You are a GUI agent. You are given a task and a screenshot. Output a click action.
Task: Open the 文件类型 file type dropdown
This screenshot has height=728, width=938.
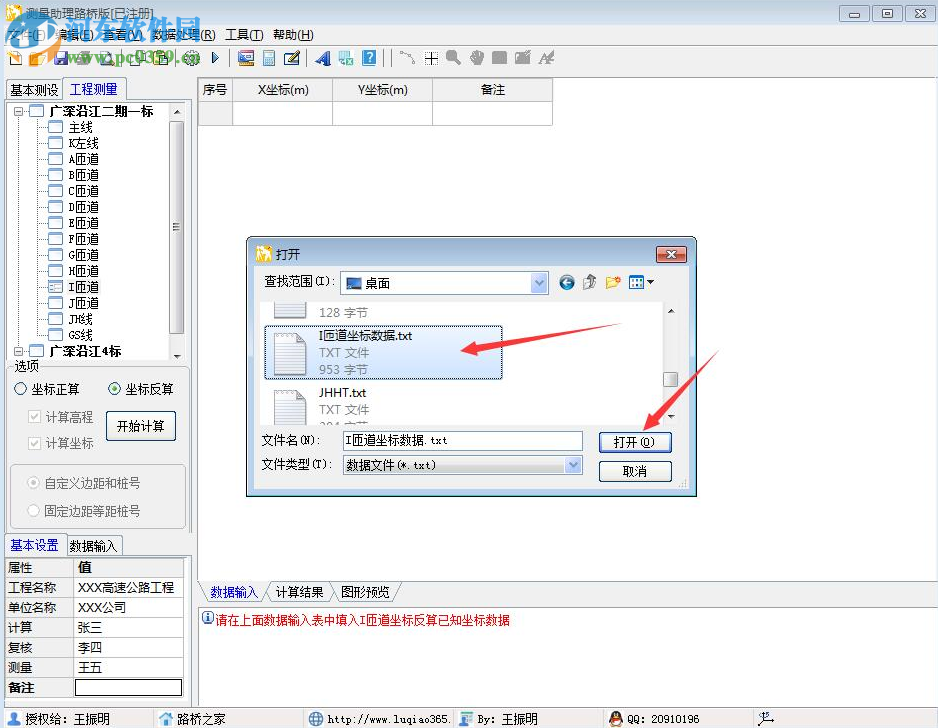coord(572,464)
